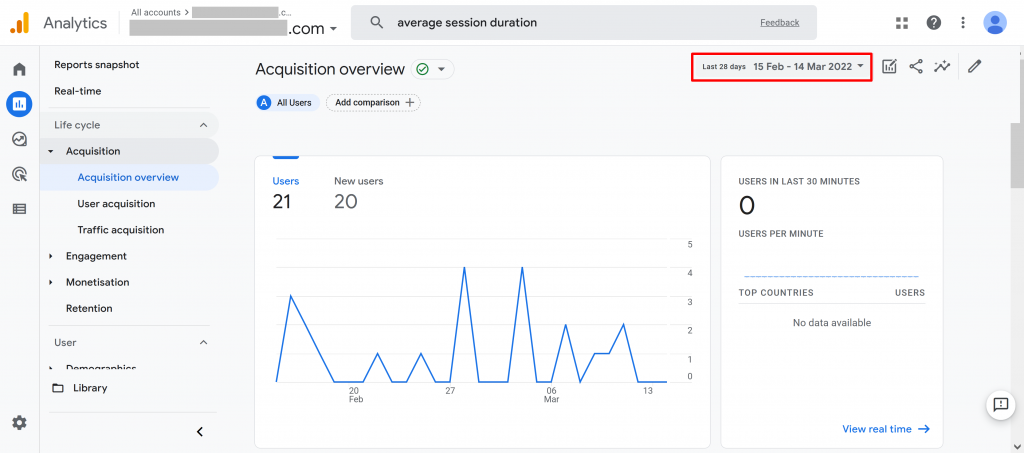The height and width of the screenshot is (453, 1024).
Task: Click the Google Analytics logo
Action: click(x=19, y=23)
